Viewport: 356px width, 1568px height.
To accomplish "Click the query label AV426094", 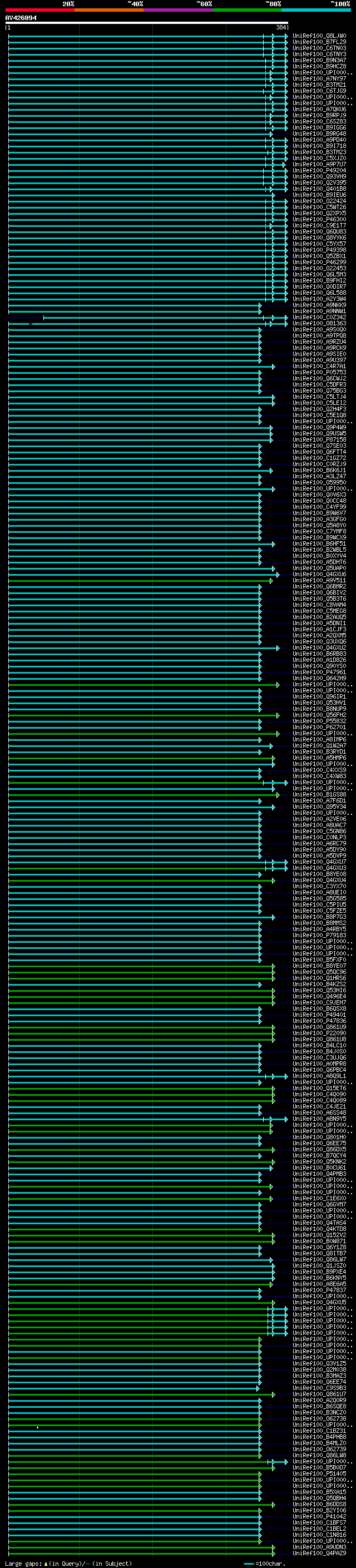I will point(21,18).
